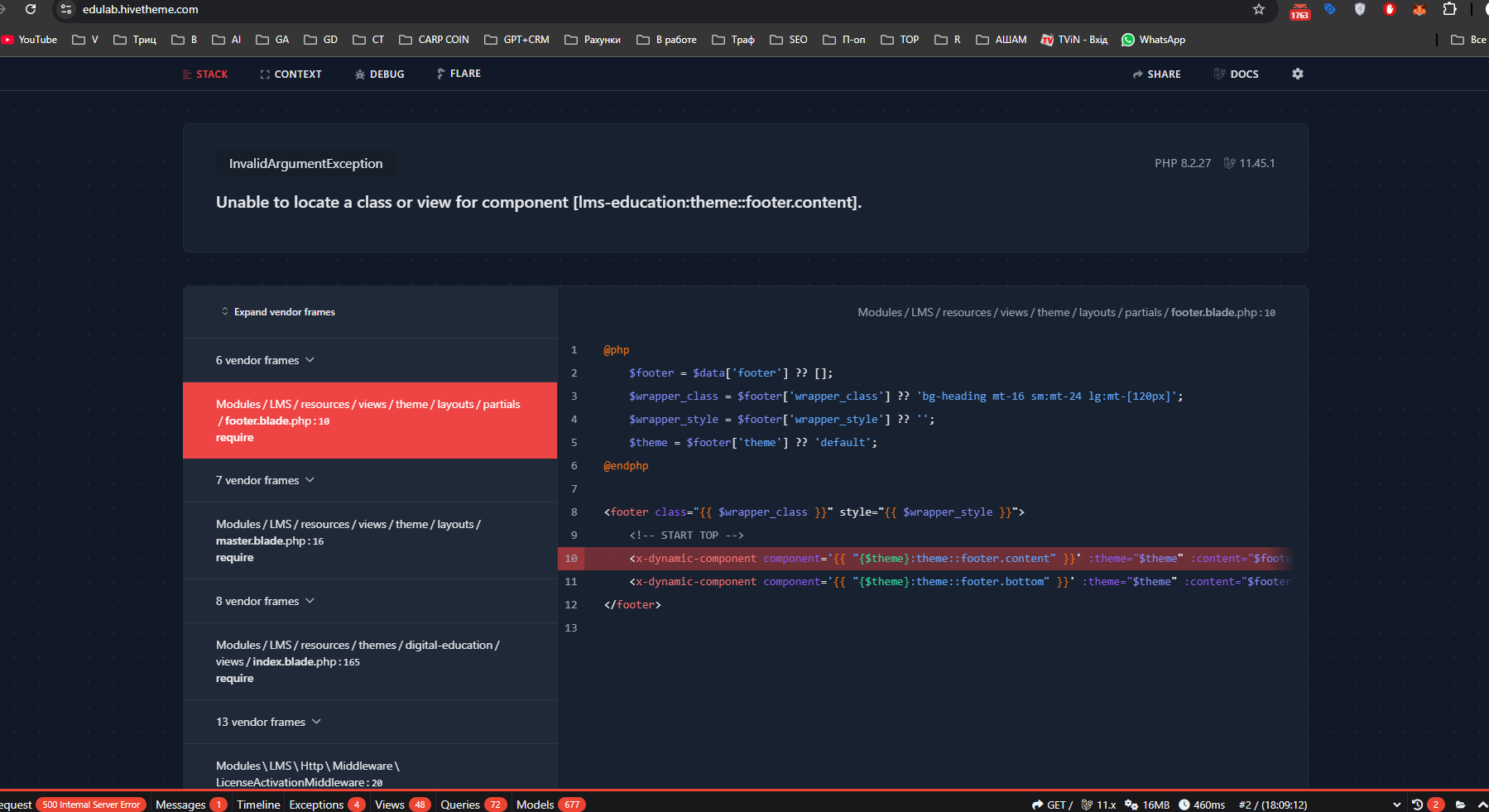
Task: Select the footer.blade.php:10 stack frame
Action: (370, 420)
